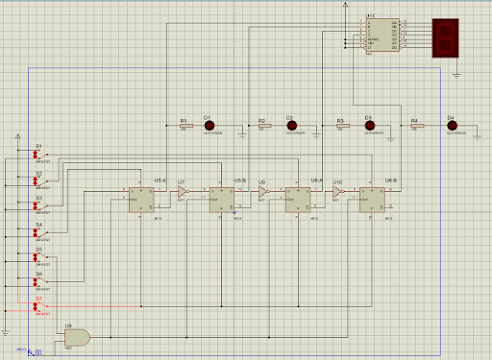Select ground terminal next to LED D1
The image size is (492, 360).
click(242, 135)
